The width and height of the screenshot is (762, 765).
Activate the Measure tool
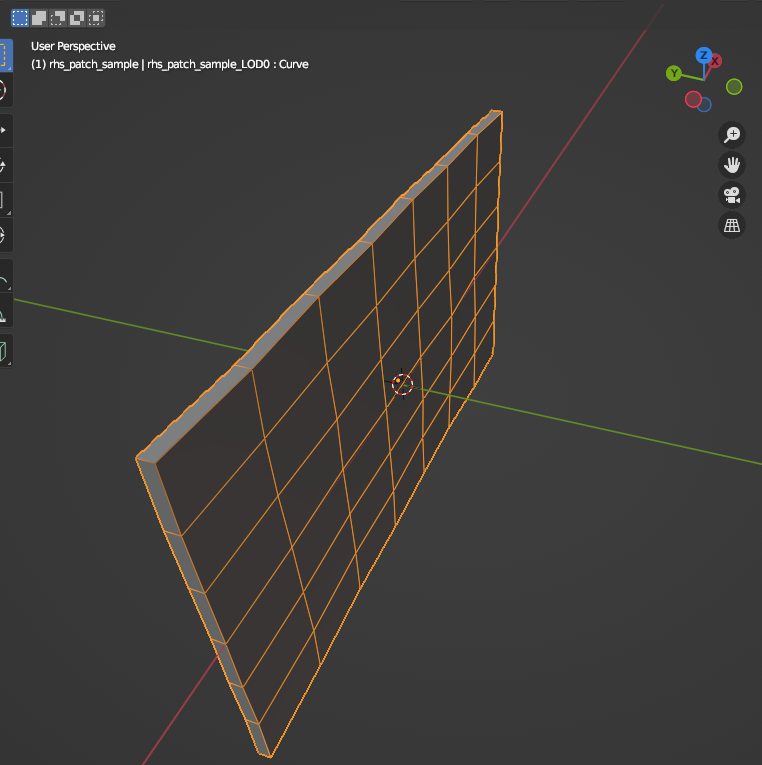pyautogui.click(x=3, y=315)
